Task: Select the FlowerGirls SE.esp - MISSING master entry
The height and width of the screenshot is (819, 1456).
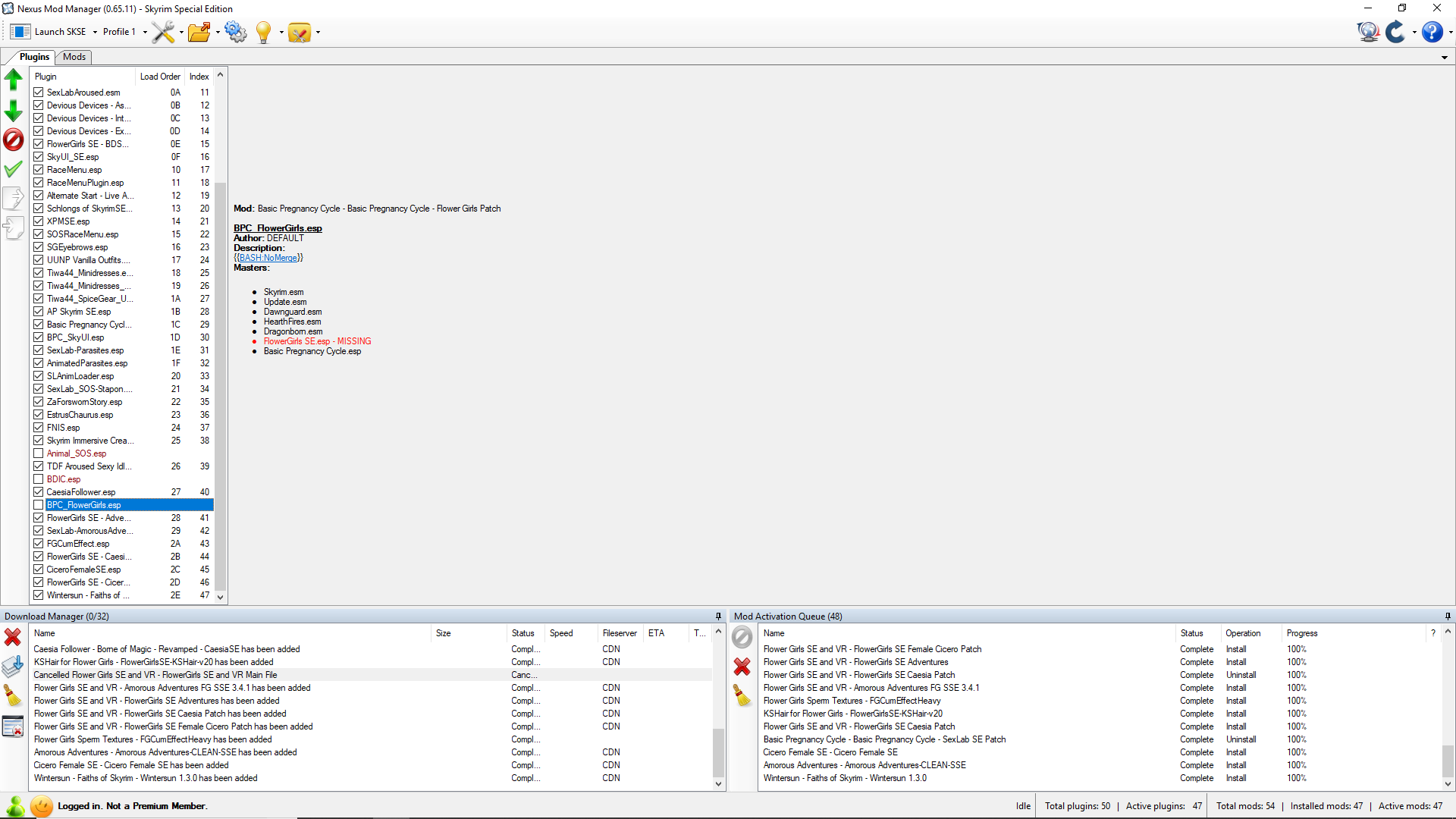Action: point(317,341)
